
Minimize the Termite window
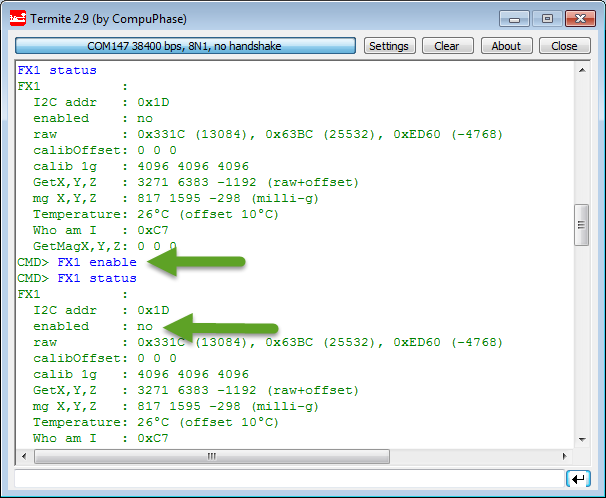pos(514,17)
